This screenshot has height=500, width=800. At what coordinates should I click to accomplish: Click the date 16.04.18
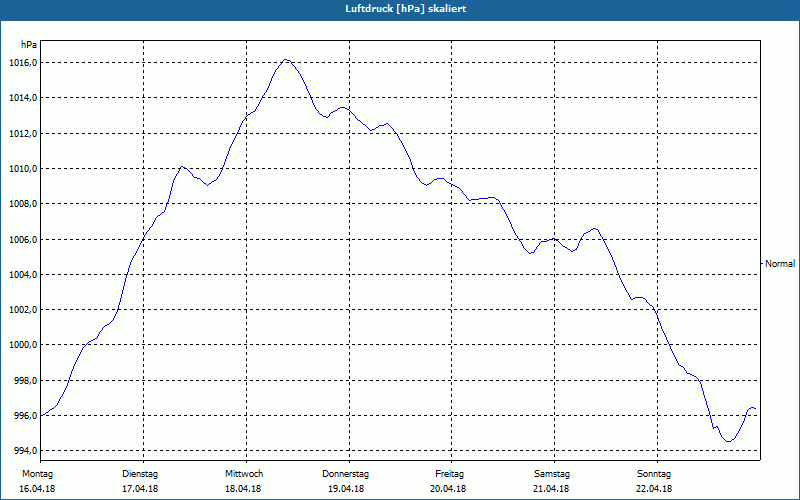37,489
